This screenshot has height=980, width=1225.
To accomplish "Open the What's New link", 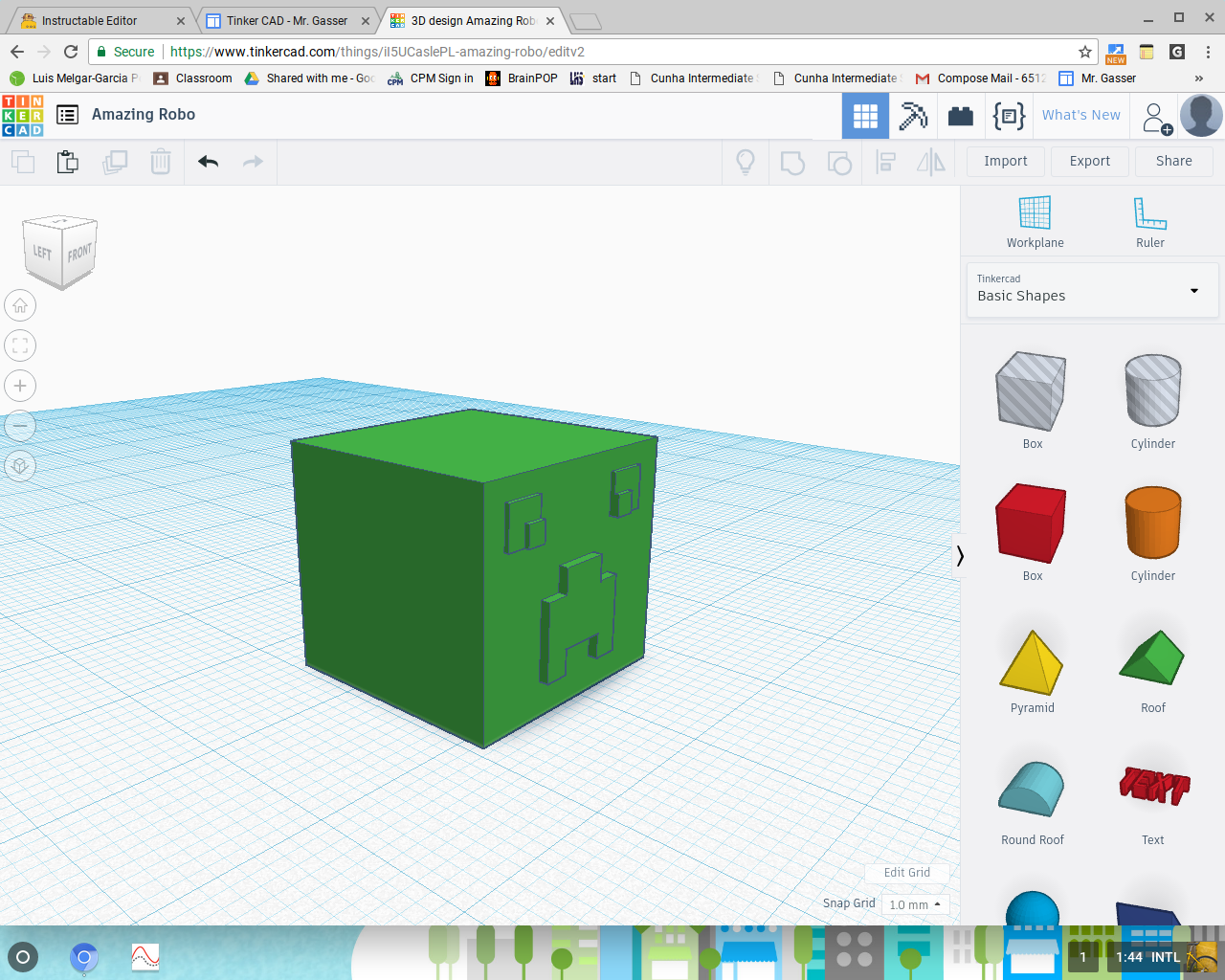I will [1081, 115].
